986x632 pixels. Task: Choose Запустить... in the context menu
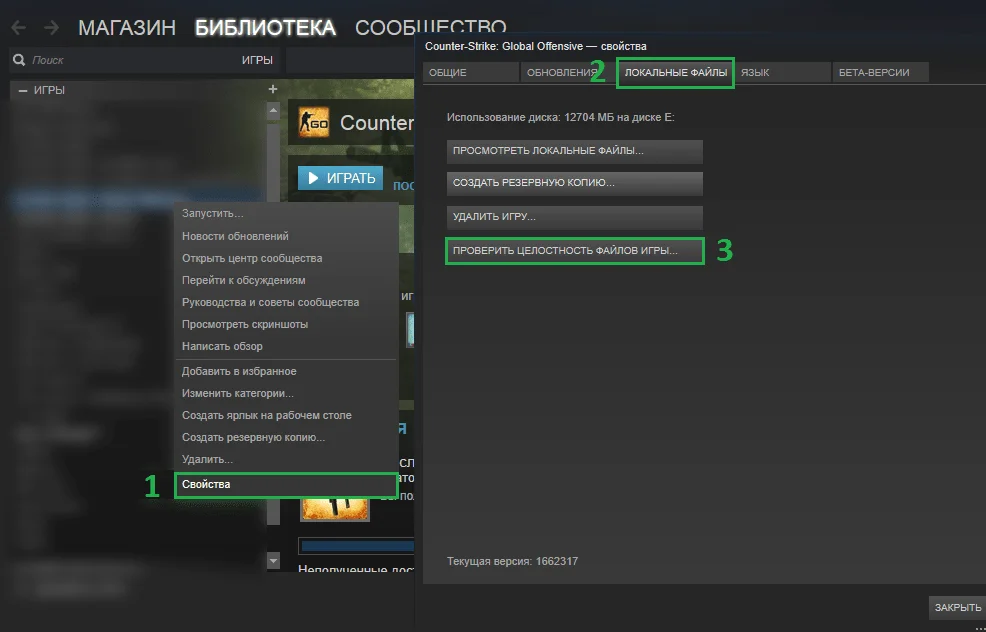point(286,214)
